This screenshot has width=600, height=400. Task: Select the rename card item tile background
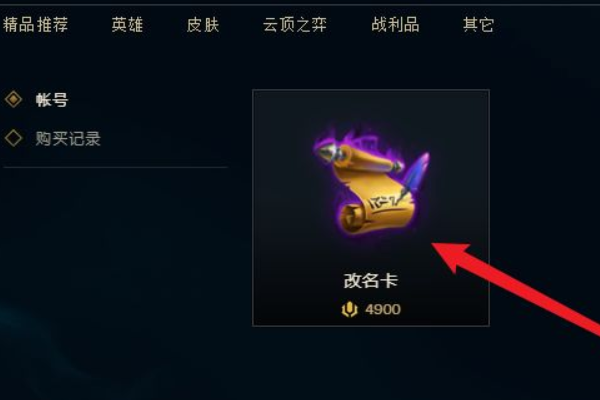(x=371, y=208)
